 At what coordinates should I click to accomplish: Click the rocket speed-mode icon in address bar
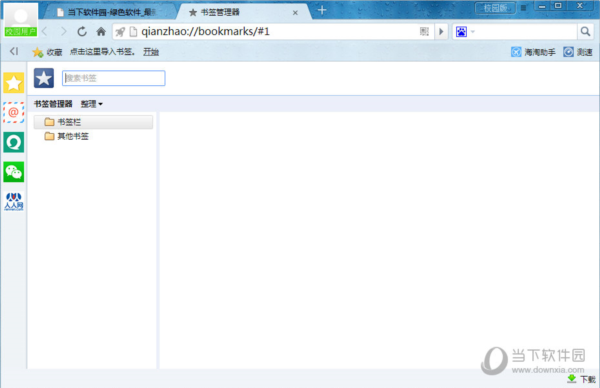[120, 32]
